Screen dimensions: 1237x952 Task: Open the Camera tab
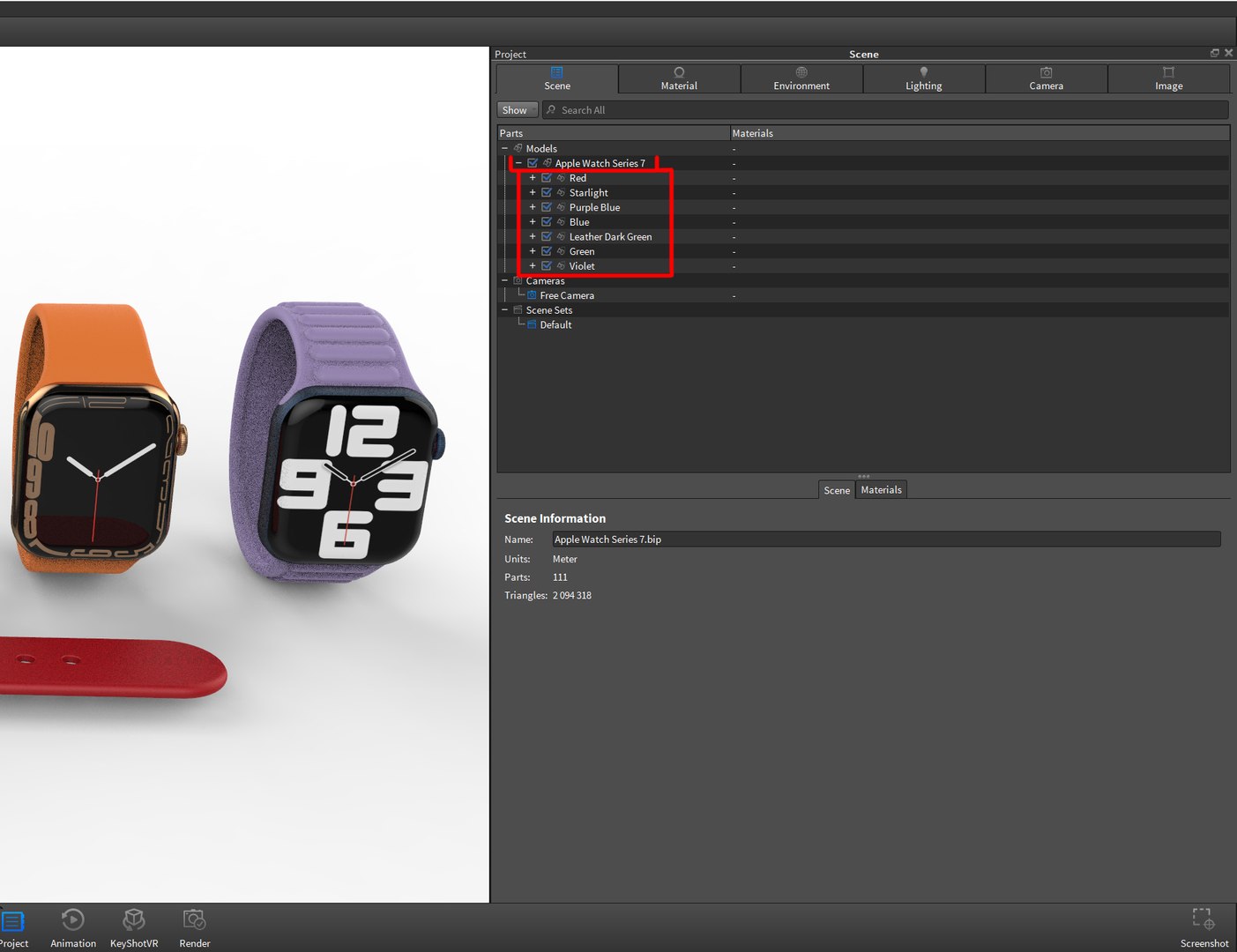[1047, 78]
